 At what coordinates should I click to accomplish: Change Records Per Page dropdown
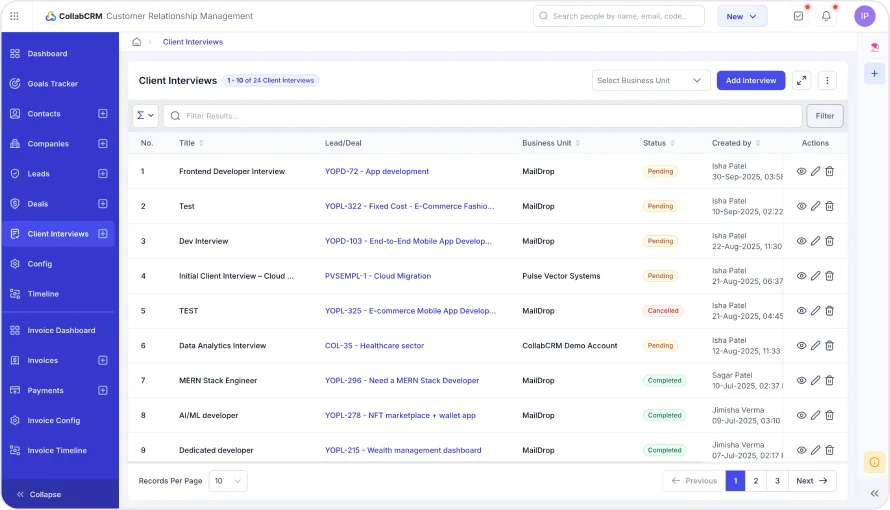(x=228, y=481)
